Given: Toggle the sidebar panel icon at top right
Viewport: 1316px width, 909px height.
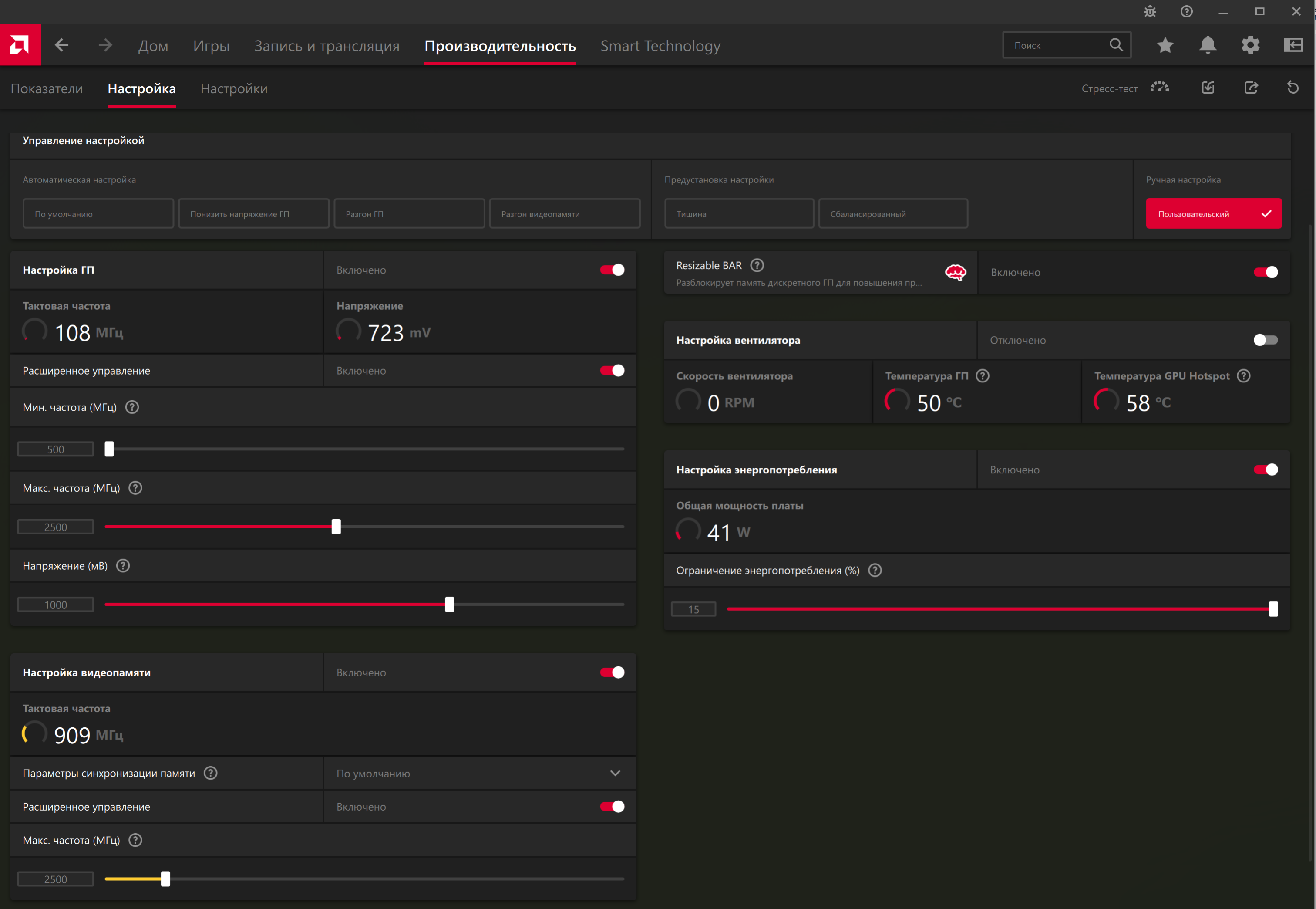Looking at the screenshot, I should [1293, 45].
